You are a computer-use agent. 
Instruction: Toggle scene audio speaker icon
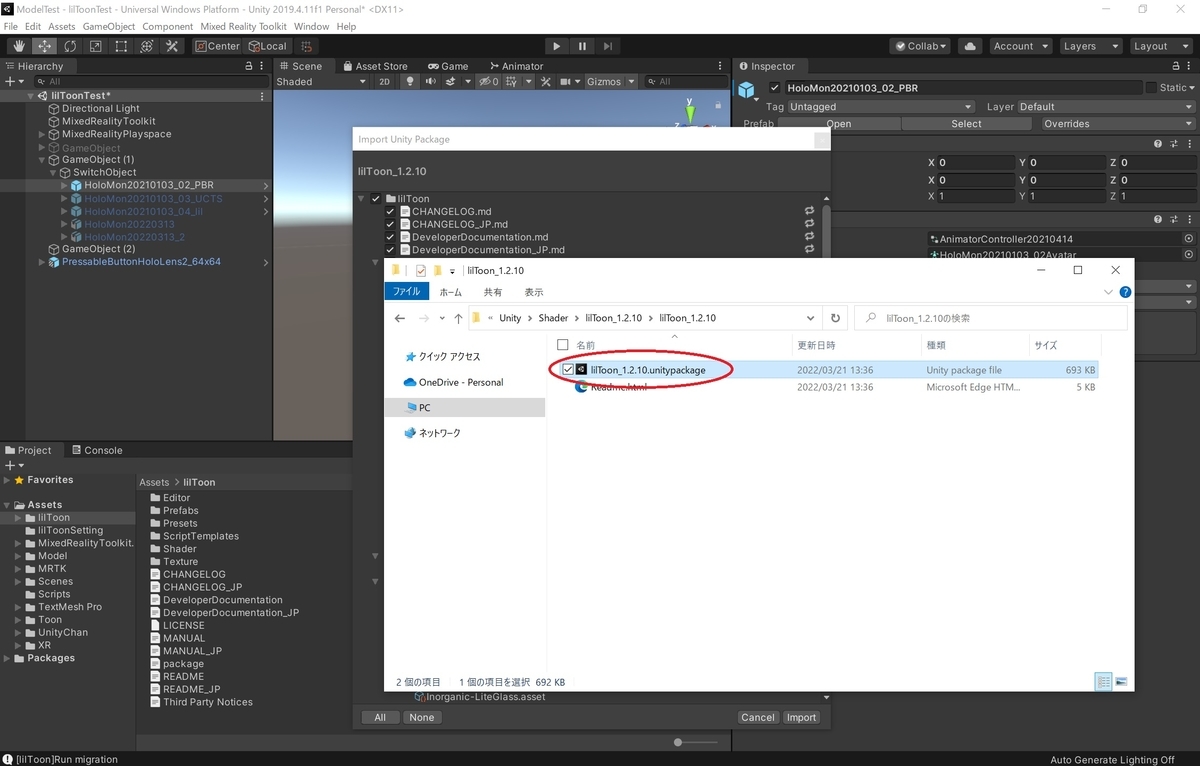pos(431,82)
